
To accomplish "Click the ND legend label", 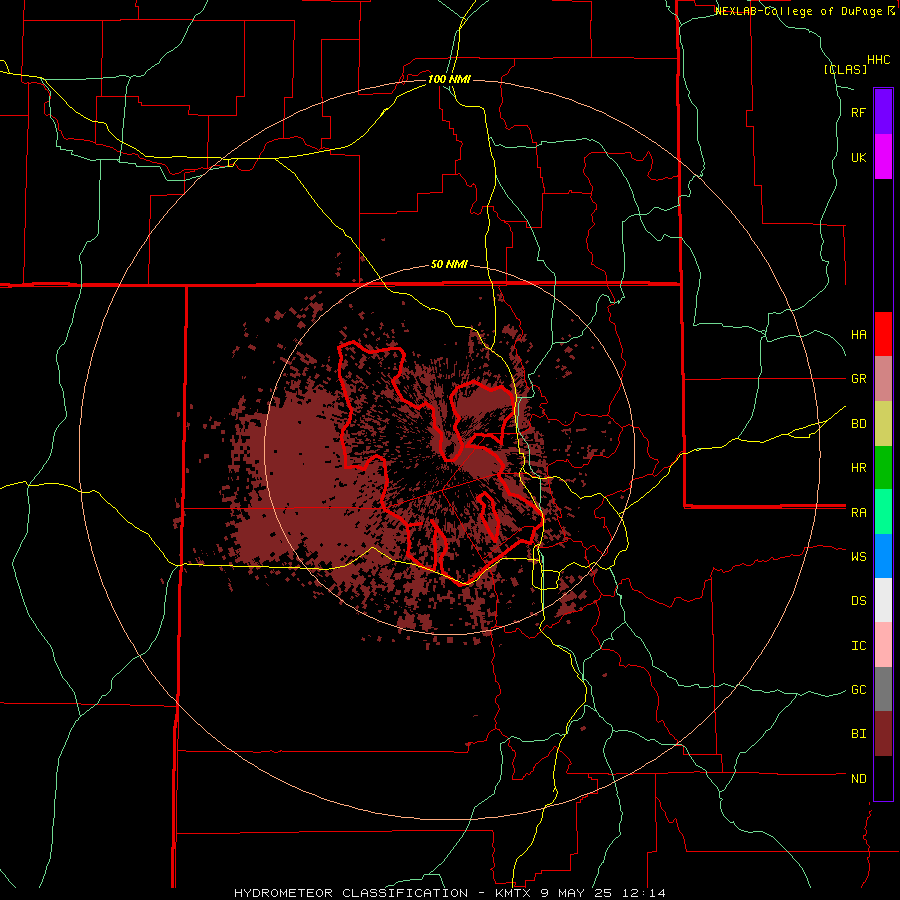I will pos(858,779).
